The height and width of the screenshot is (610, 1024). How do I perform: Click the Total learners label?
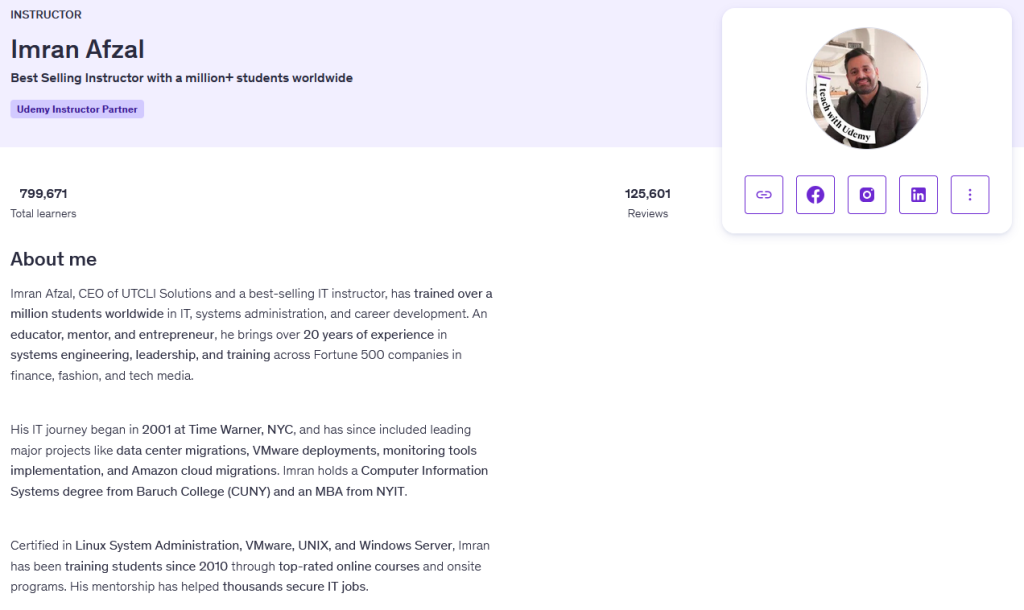[x=43, y=214]
